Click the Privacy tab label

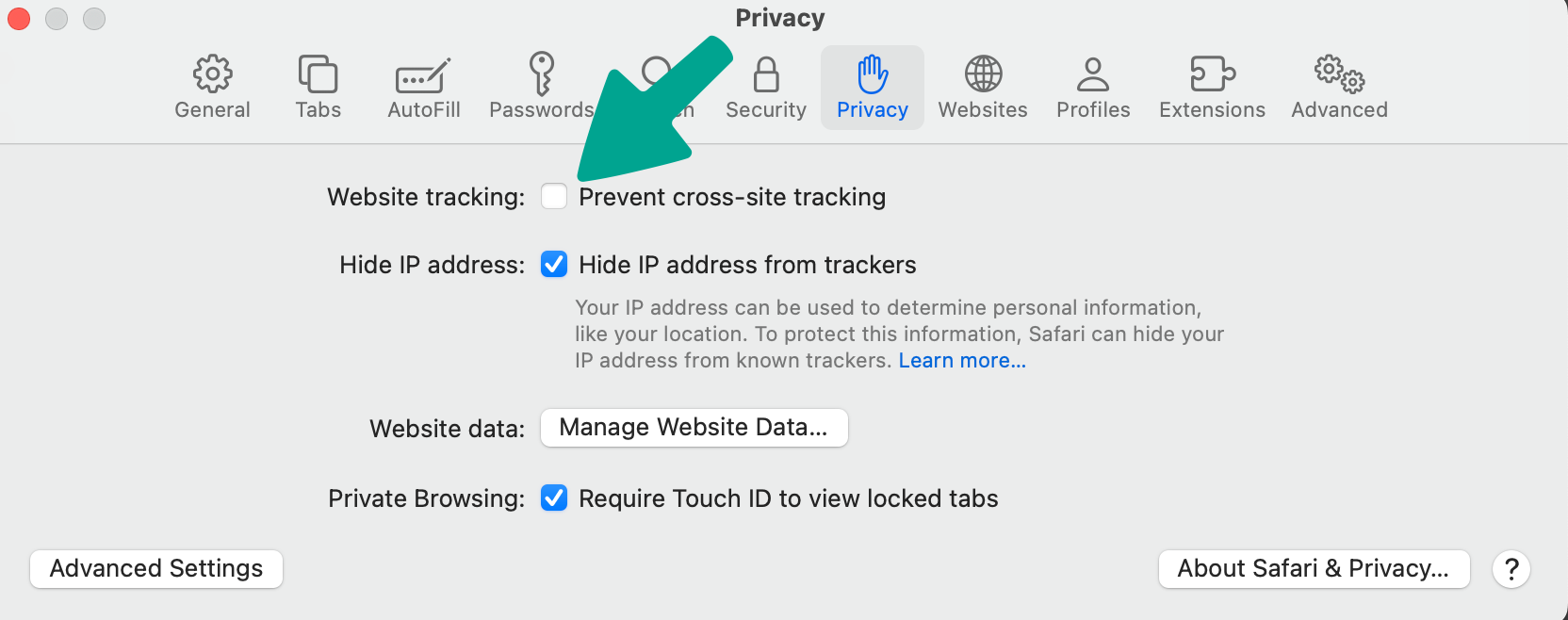coord(873,110)
